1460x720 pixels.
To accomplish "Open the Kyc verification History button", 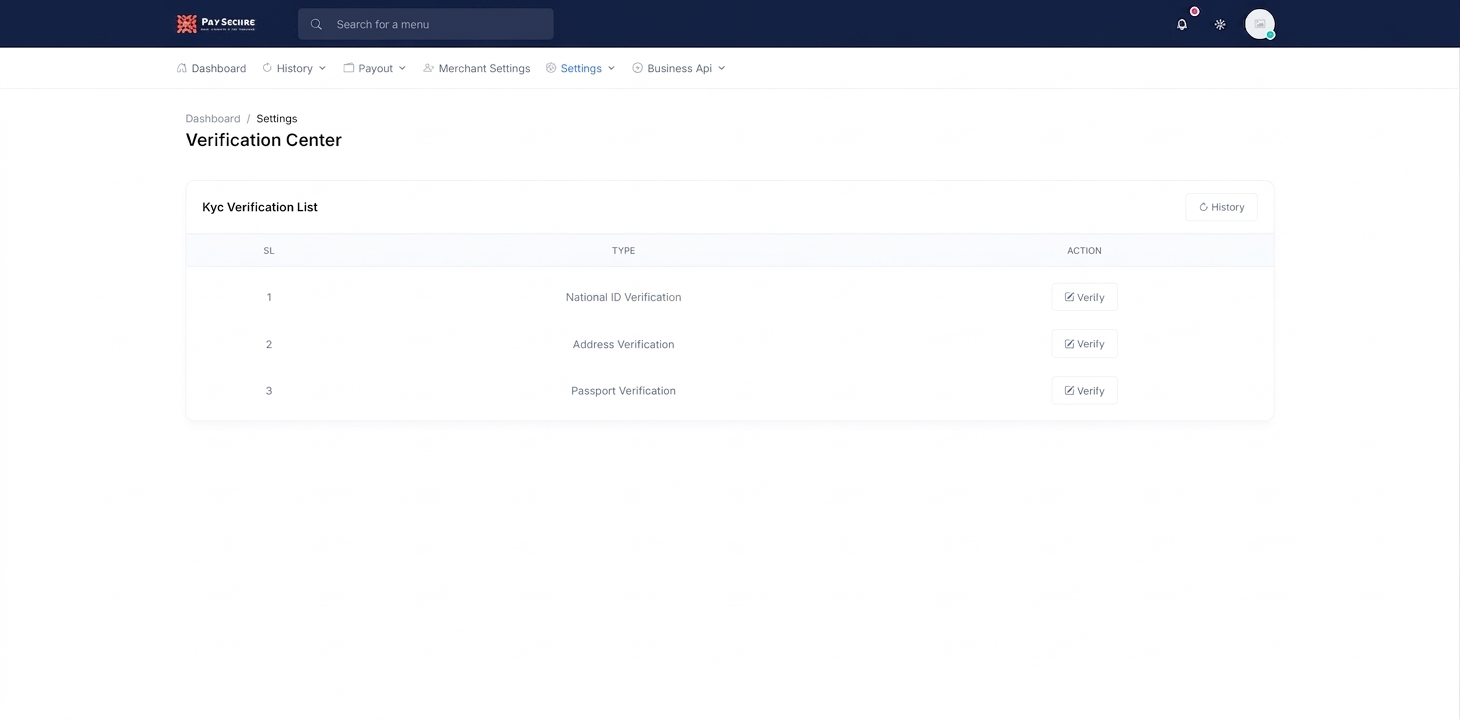I will tap(1222, 207).
